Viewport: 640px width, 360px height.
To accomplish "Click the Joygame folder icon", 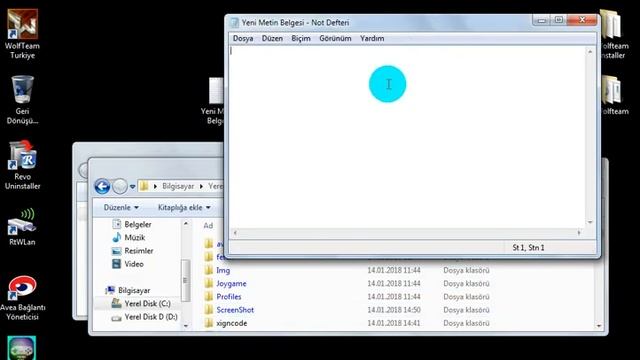I will click(x=209, y=283).
